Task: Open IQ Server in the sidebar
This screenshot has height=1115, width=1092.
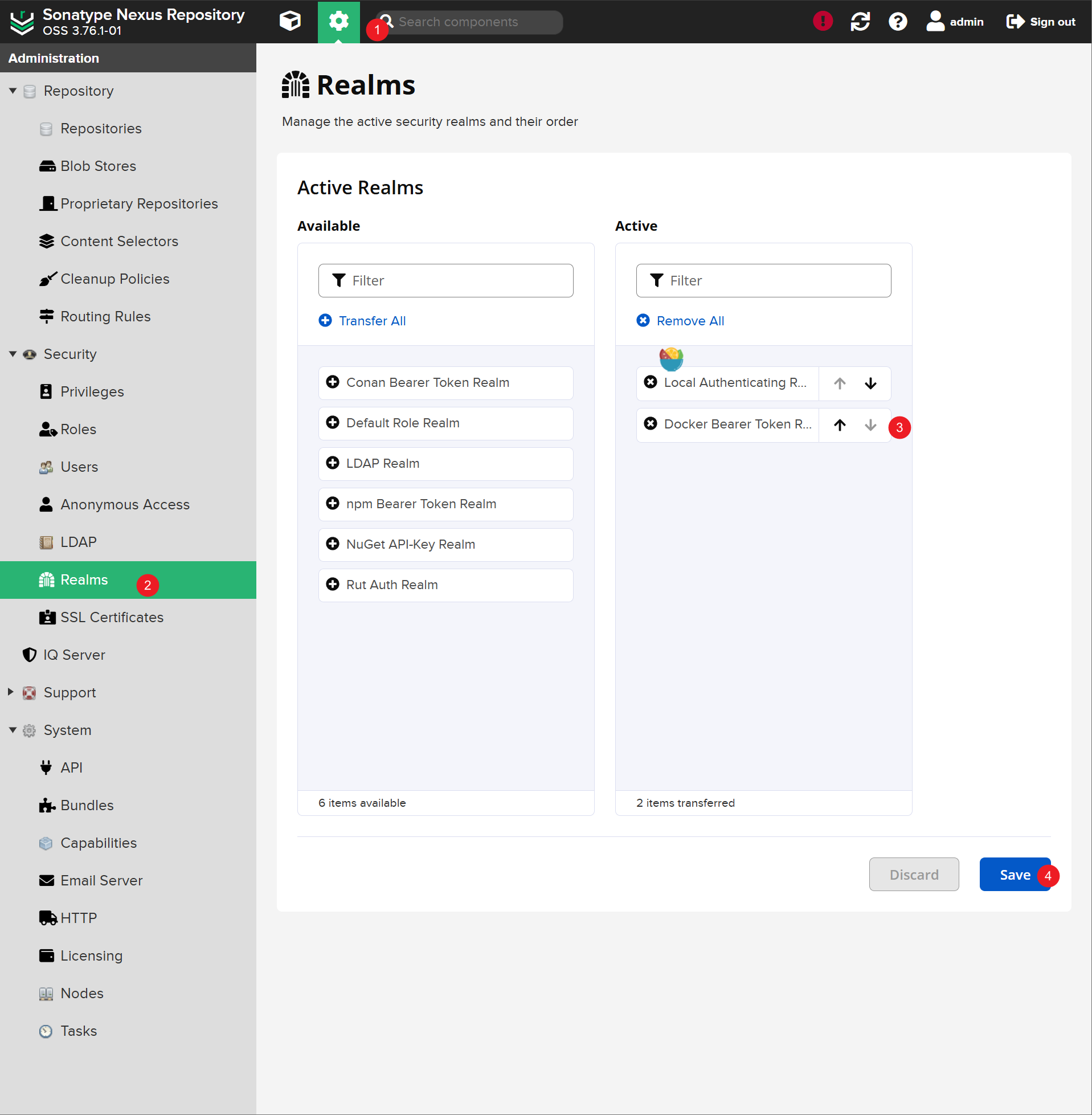Action: 128,655
